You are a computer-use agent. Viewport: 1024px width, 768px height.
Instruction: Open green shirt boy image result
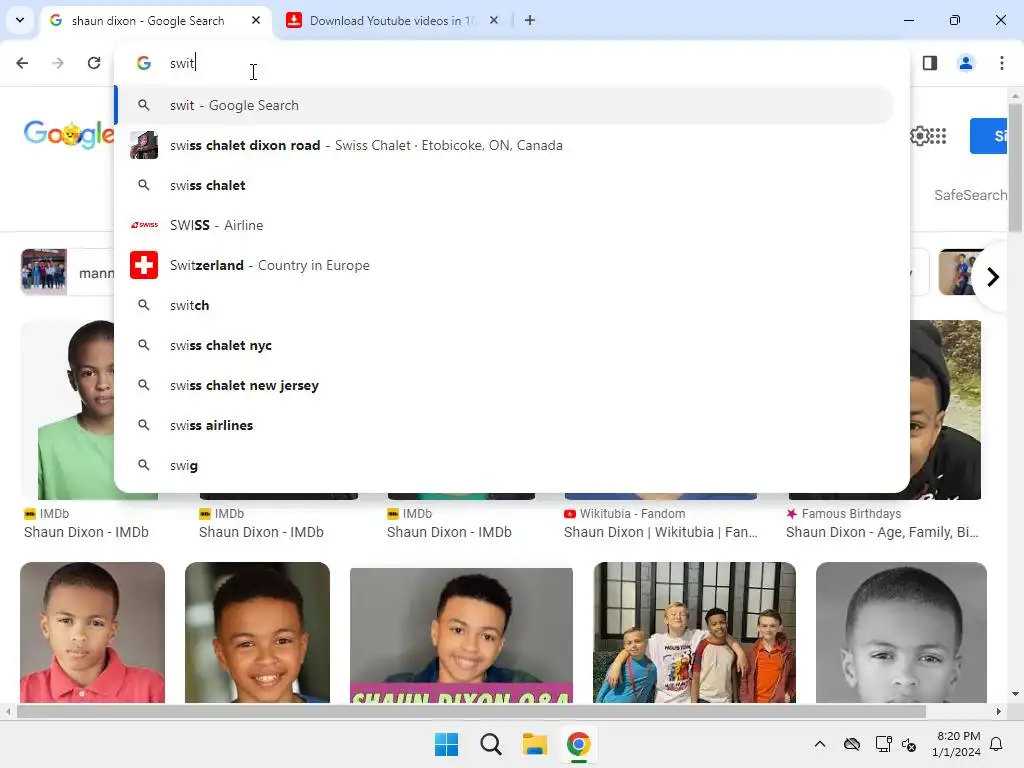(68, 410)
